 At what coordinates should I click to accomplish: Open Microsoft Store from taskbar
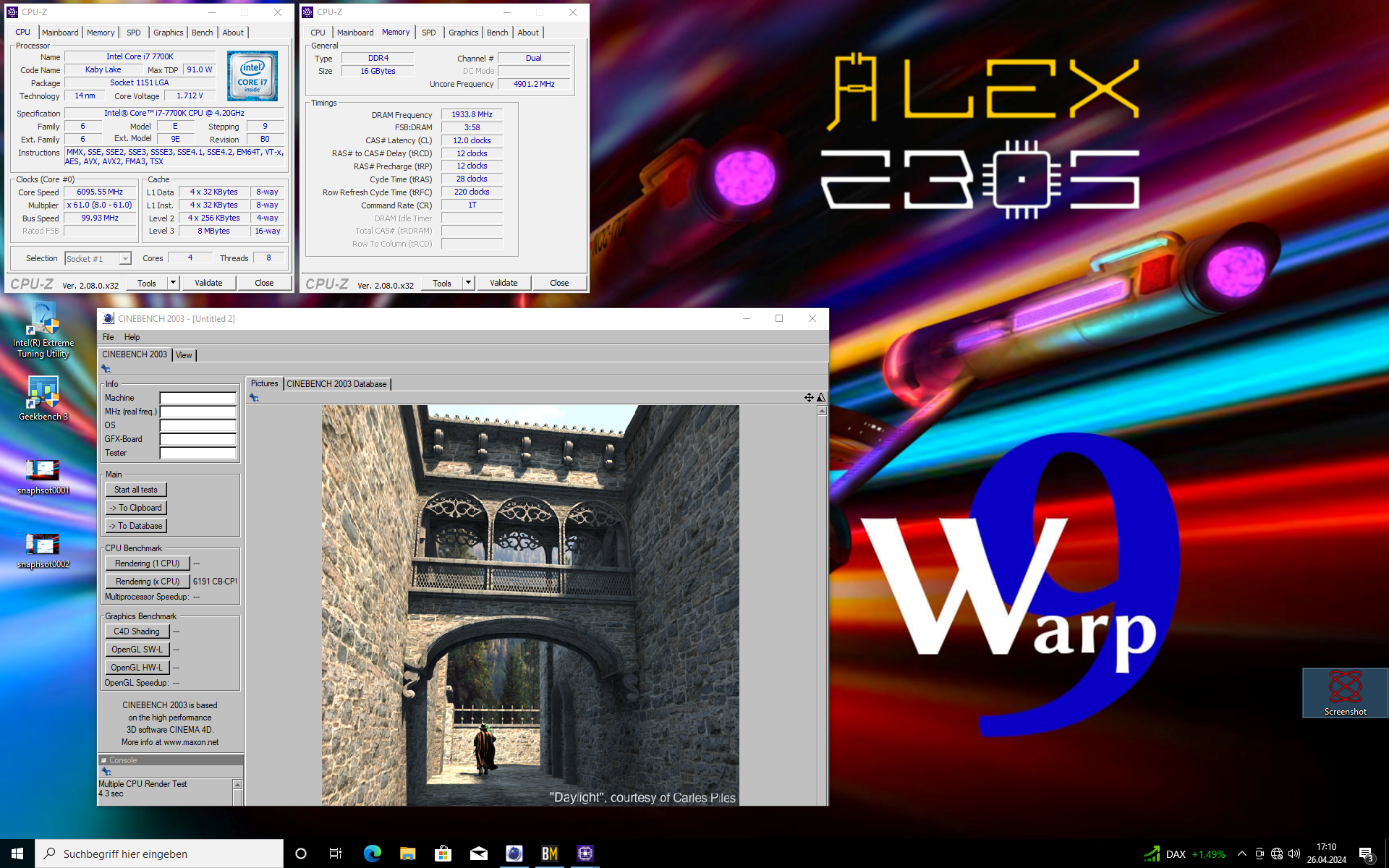coord(443,854)
